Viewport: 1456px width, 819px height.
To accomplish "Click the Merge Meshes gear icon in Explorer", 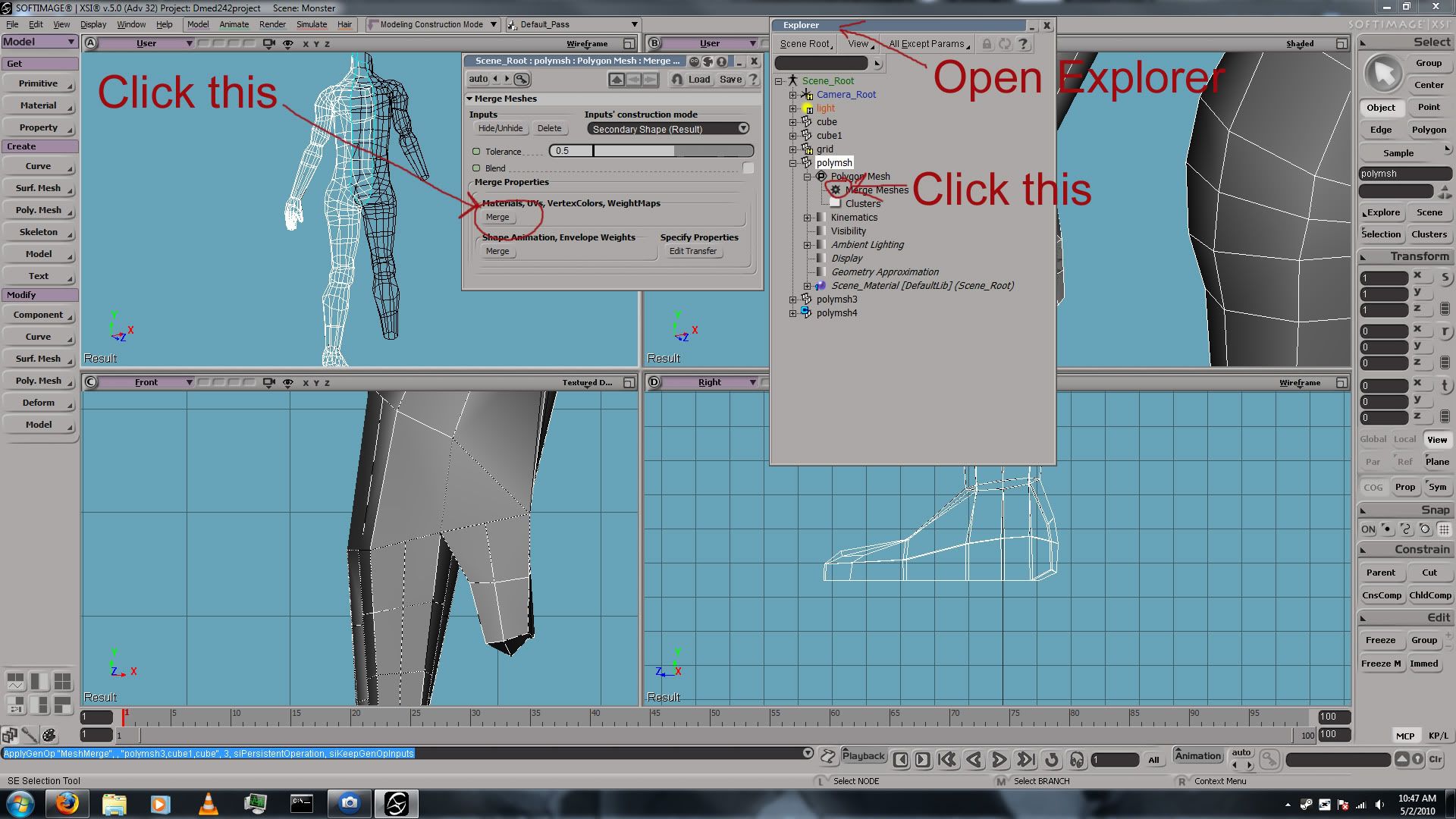I will click(836, 190).
